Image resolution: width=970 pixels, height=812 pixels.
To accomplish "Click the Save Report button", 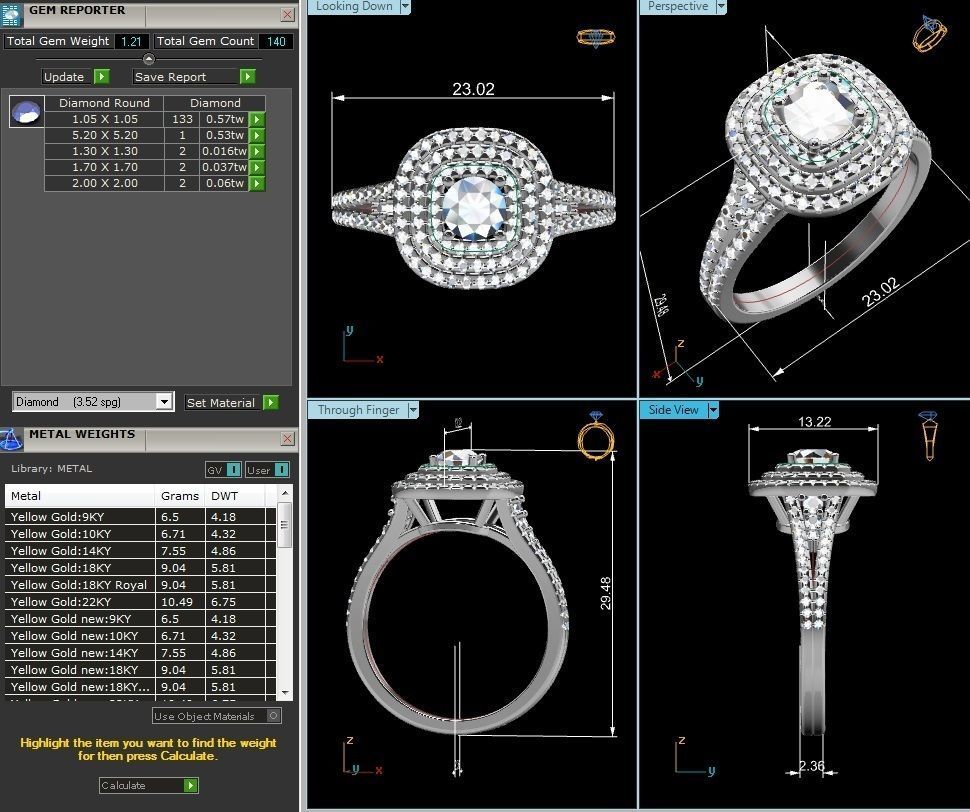I will click(x=186, y=77).
